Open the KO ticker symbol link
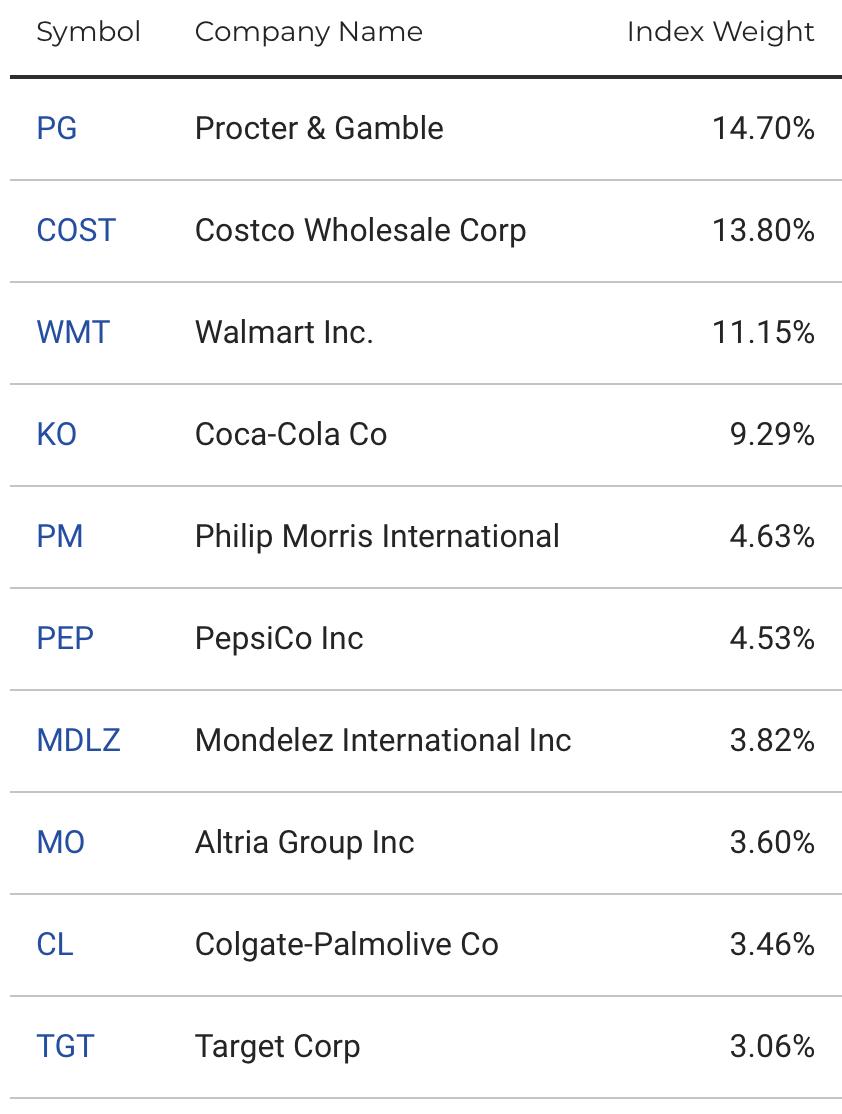The width and height of the screenshot is (842, 1114). [x=56, y=434]
